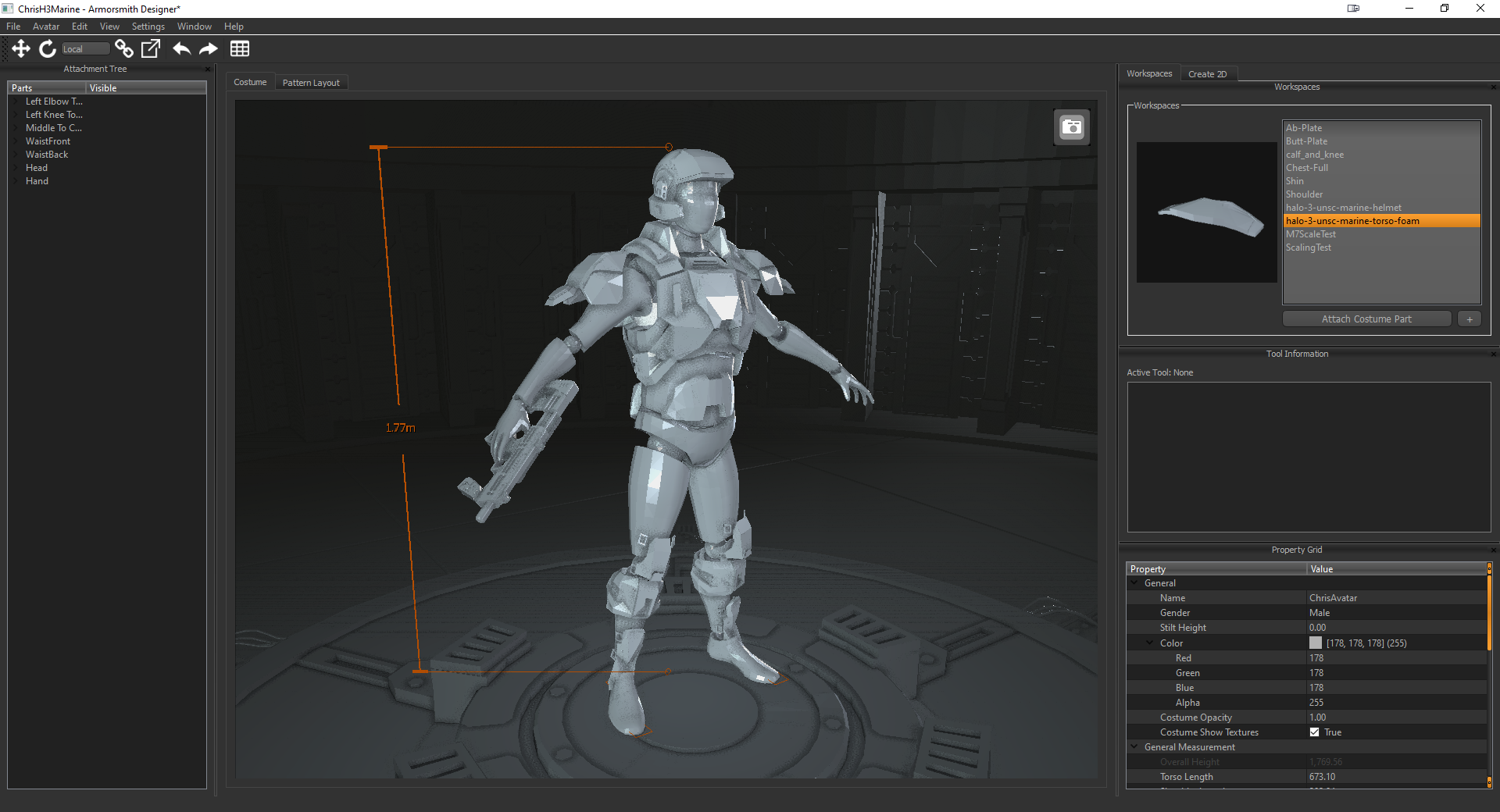
Task: Open the File menu
Action: click(13, 27)
